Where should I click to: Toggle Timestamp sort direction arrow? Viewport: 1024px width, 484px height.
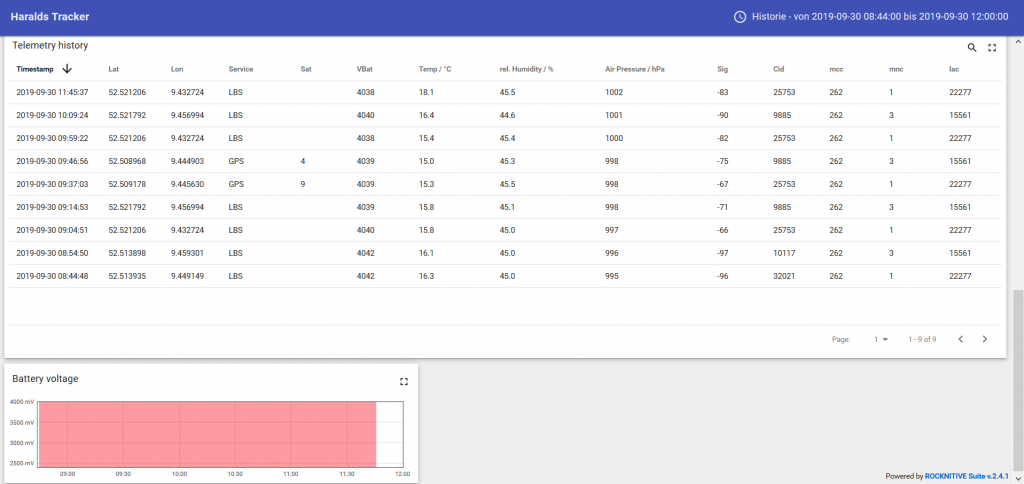point(67,69)
